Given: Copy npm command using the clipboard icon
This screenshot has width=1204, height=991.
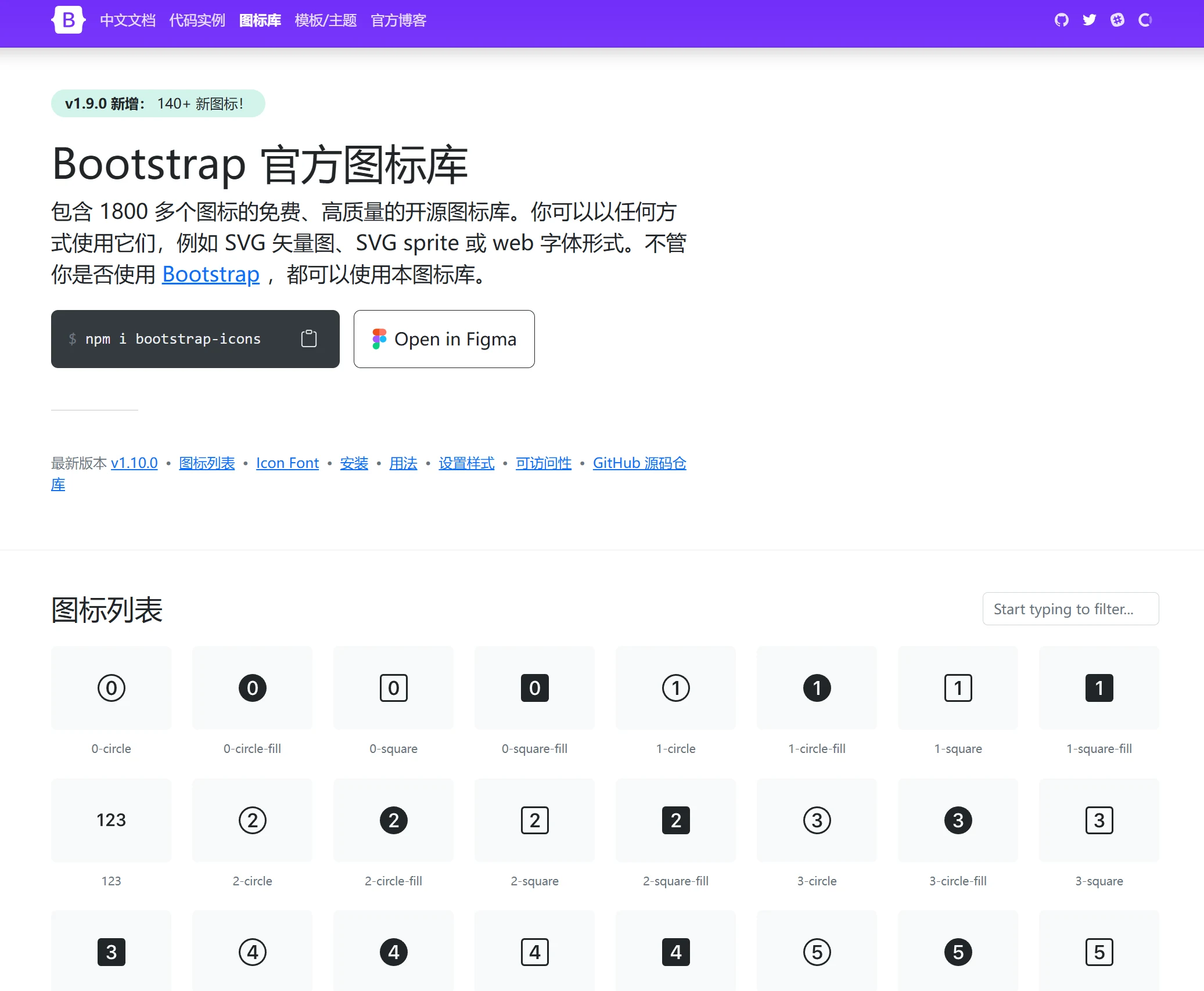Looking at the screenshot, I should coord(309,338).
